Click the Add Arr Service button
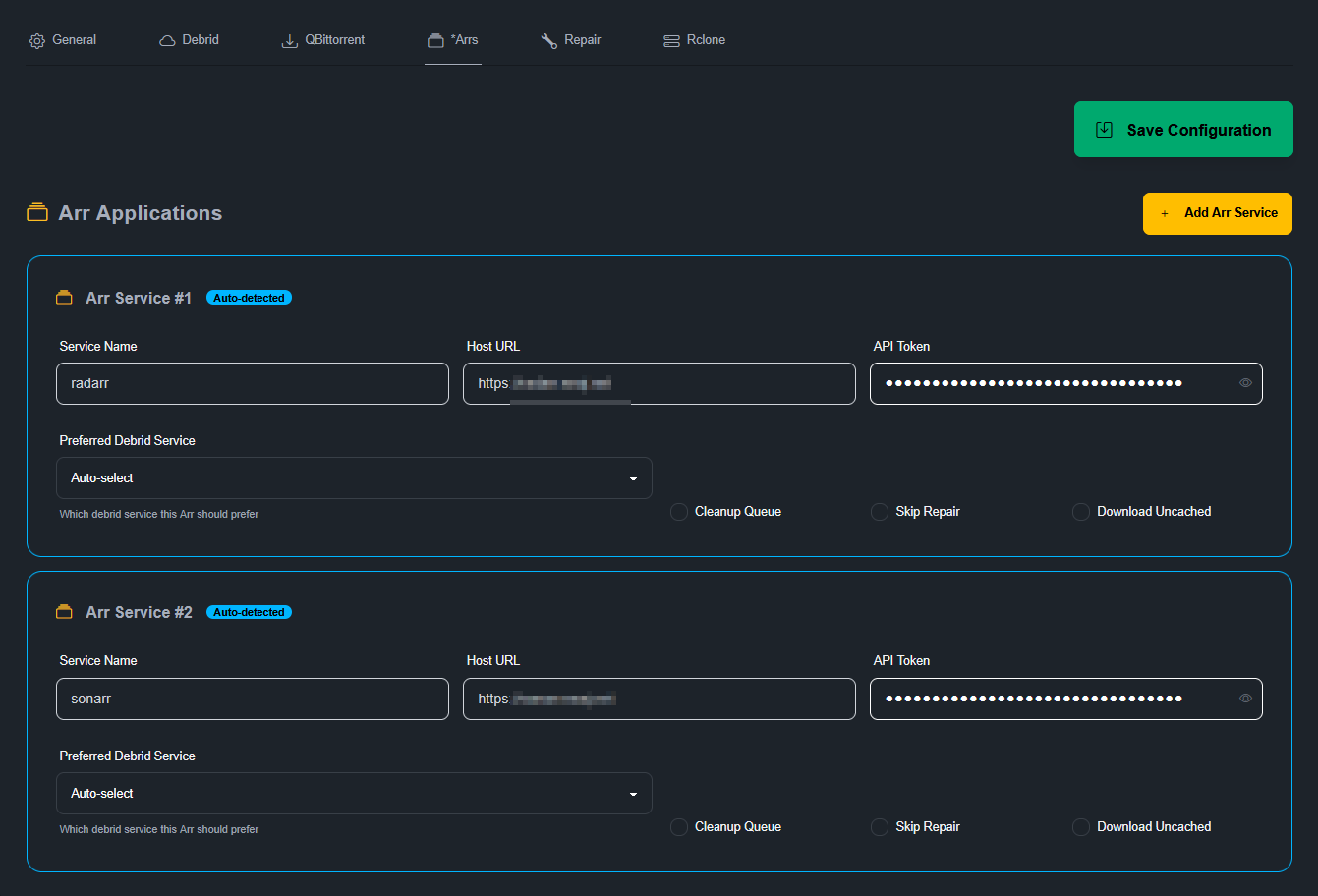 (x=1218, y=213)
